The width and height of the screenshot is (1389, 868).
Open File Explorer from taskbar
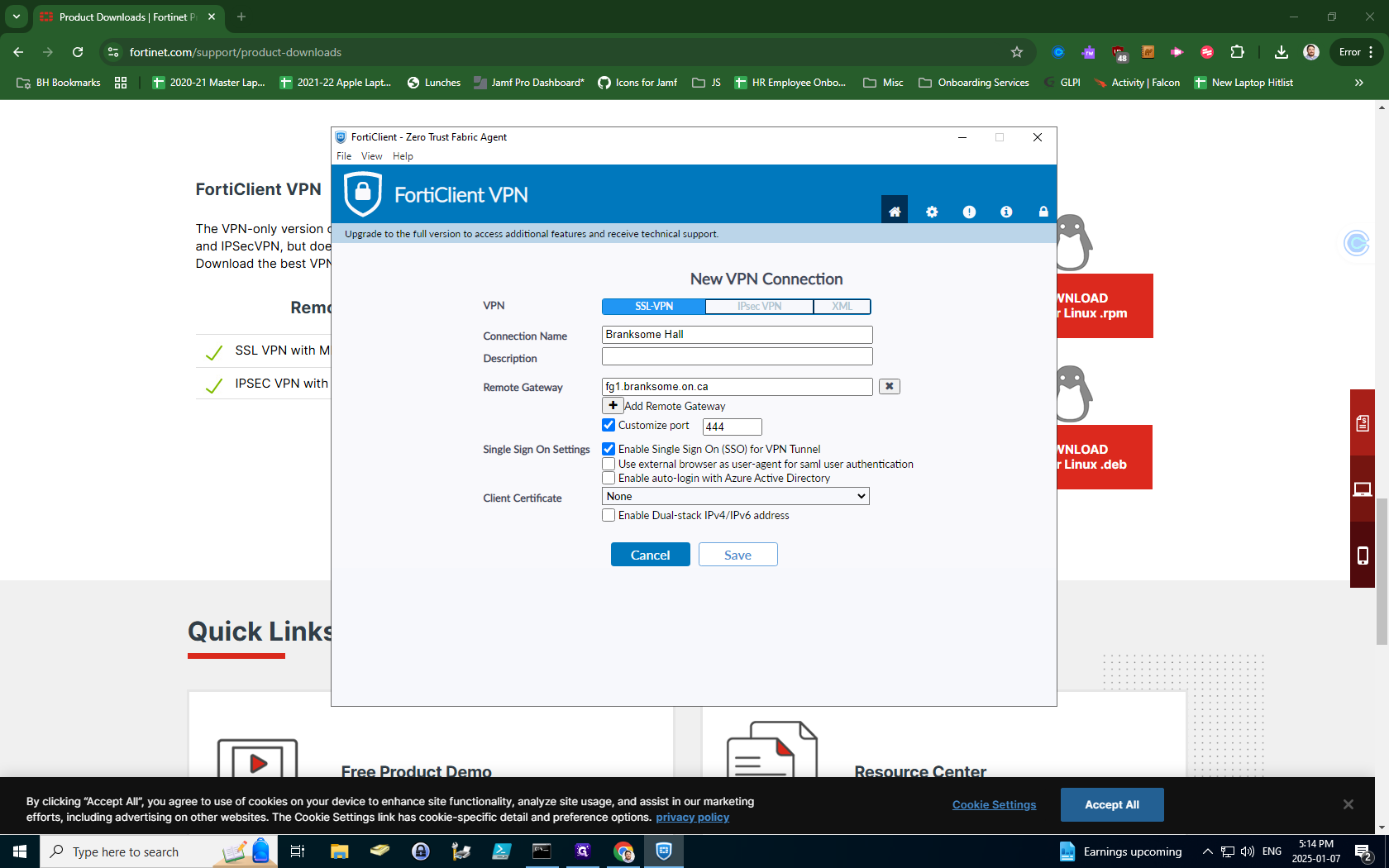[x=340, y=851]
